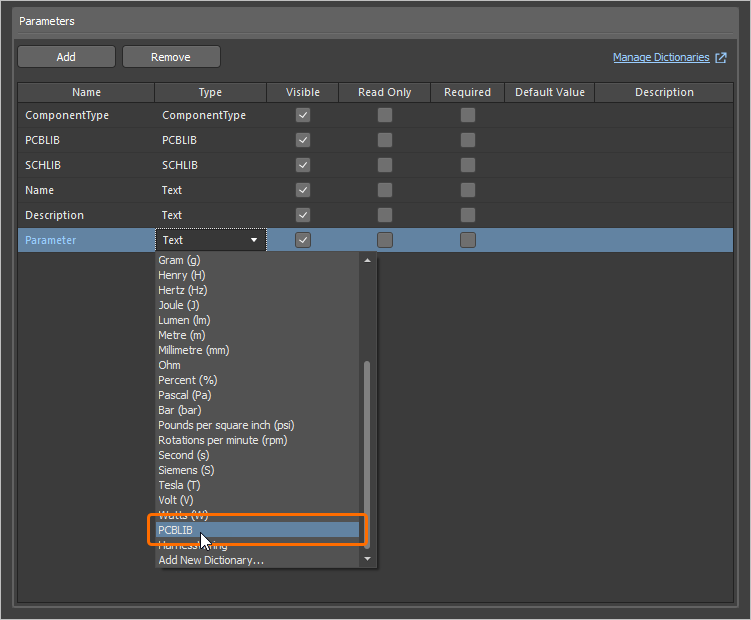The width and height of the screenshot is (751, 620).
Task: Click Type cell of SCHLIB row
Action: [210, 165]
